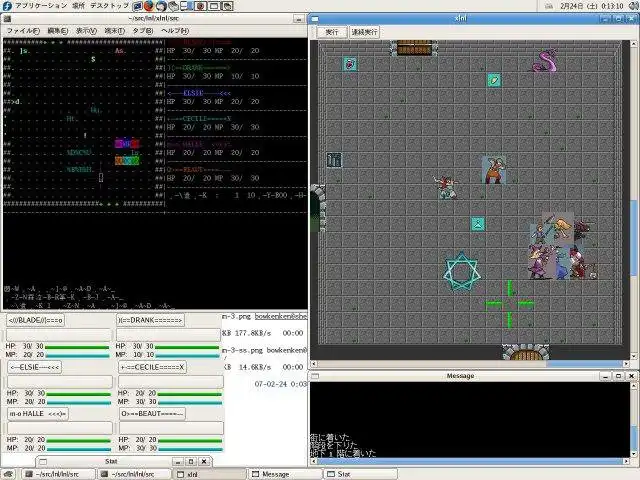Select the feather item tile near the snake
The height and width of the screenshot is (480, 640).
[494, 80]
